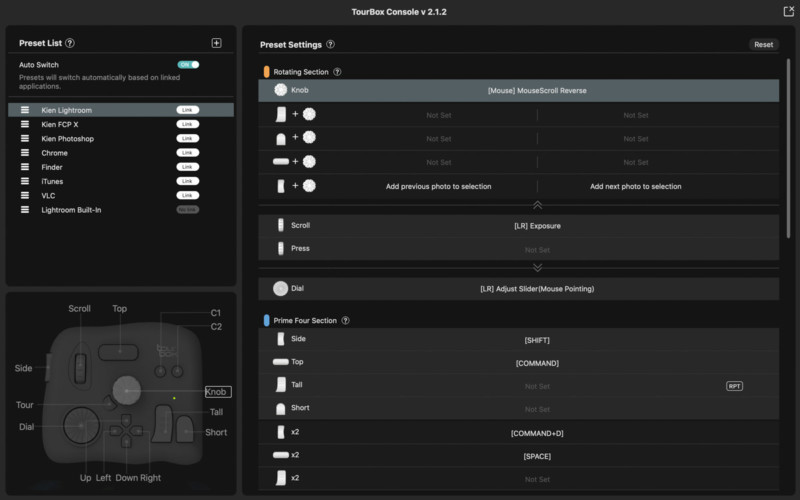Viewport: 800px width, 500px height.
Task: Select the Finder preset
Action: [x=121, y=167]
